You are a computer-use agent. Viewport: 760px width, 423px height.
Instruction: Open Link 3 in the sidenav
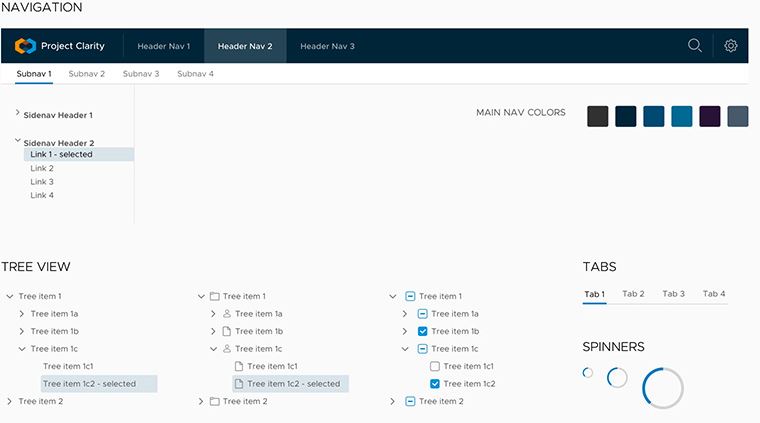tap(42, 182)
